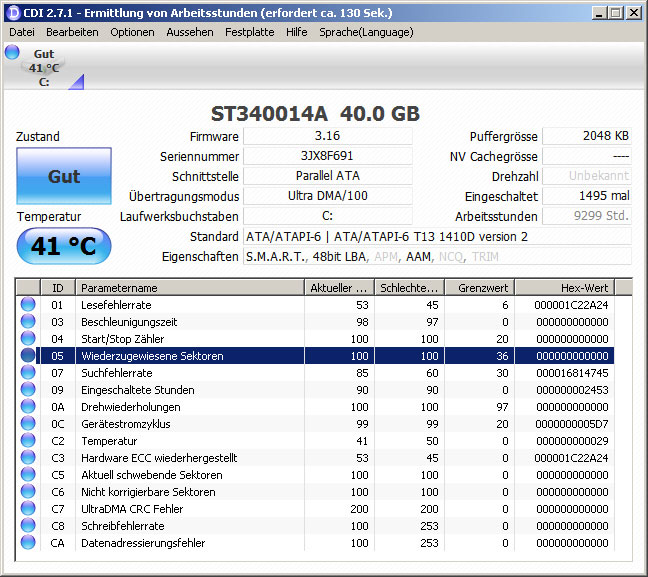The height and width of the screenshot is (577, 648).
Task: Open the Aussehen menu
Action: (x=190, y=32)
